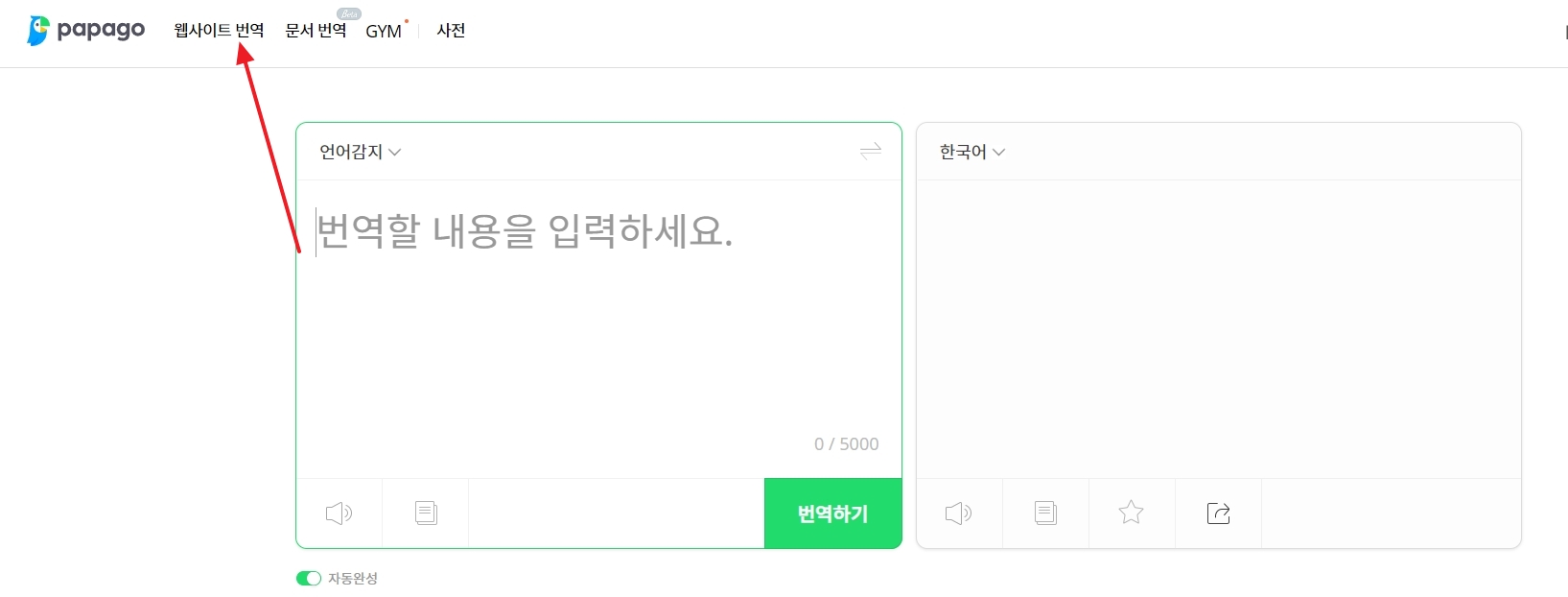Click the speaker icon under source text
This screenshot has height=597, width=1568.
pos(338,513)
